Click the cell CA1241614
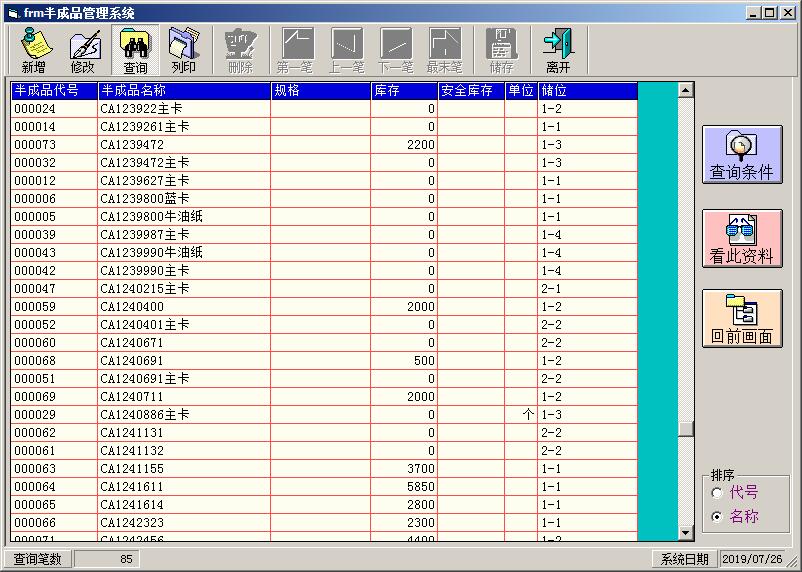The width and height of the screenshot is (802, 572). pyautogui.click(x=184, y=504)
